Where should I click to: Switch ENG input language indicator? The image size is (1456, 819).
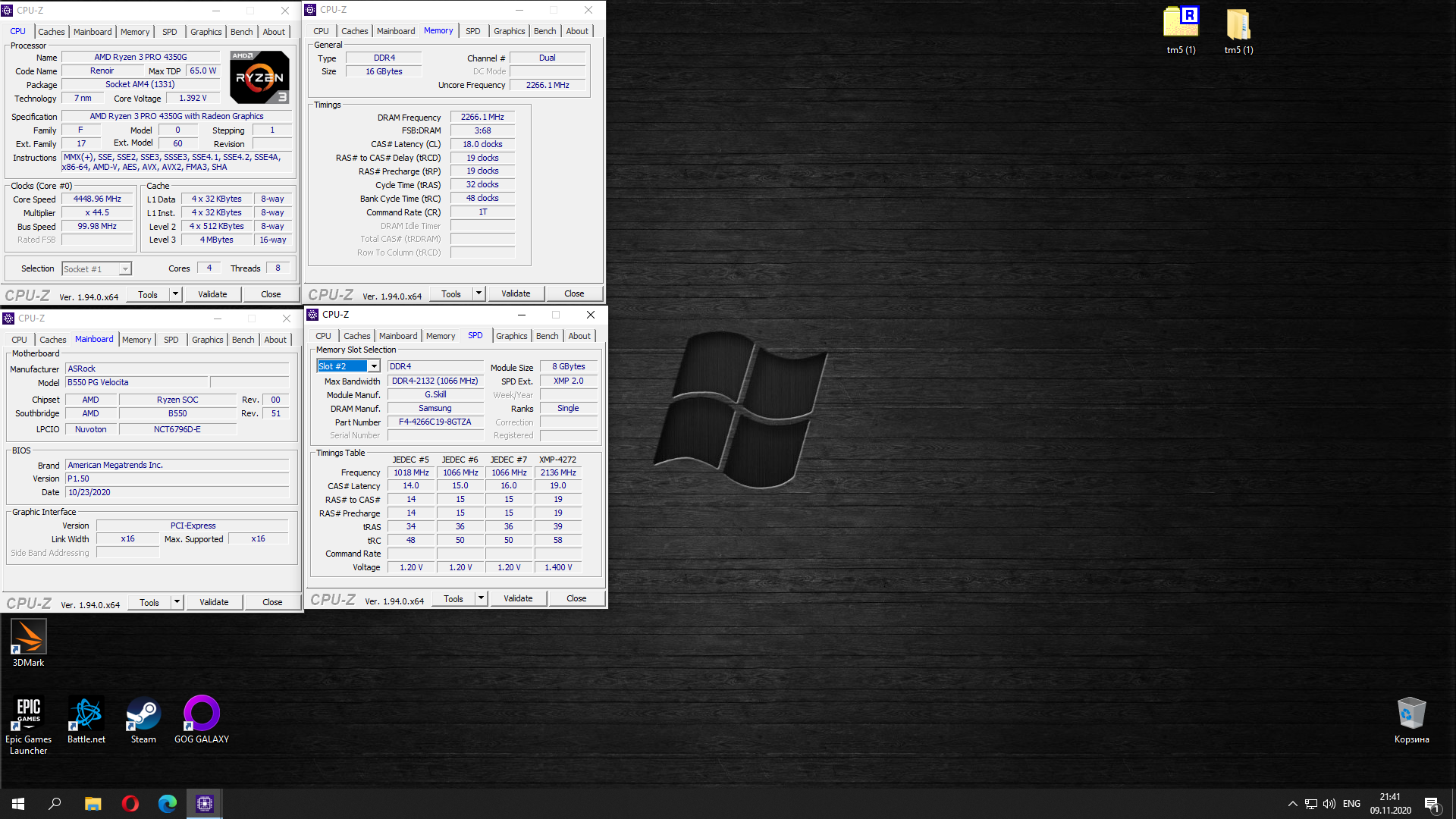(1351, 804)
